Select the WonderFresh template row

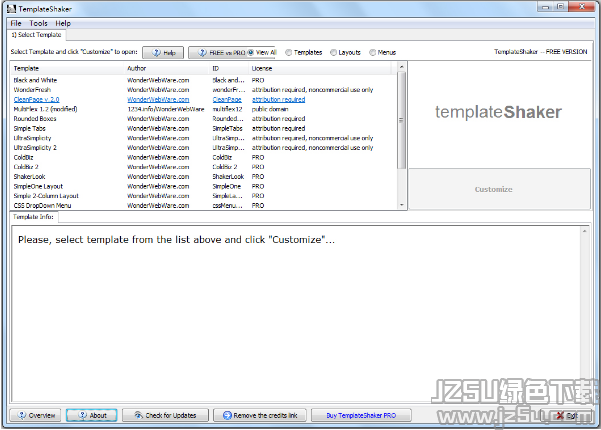[x=204, y=90]
